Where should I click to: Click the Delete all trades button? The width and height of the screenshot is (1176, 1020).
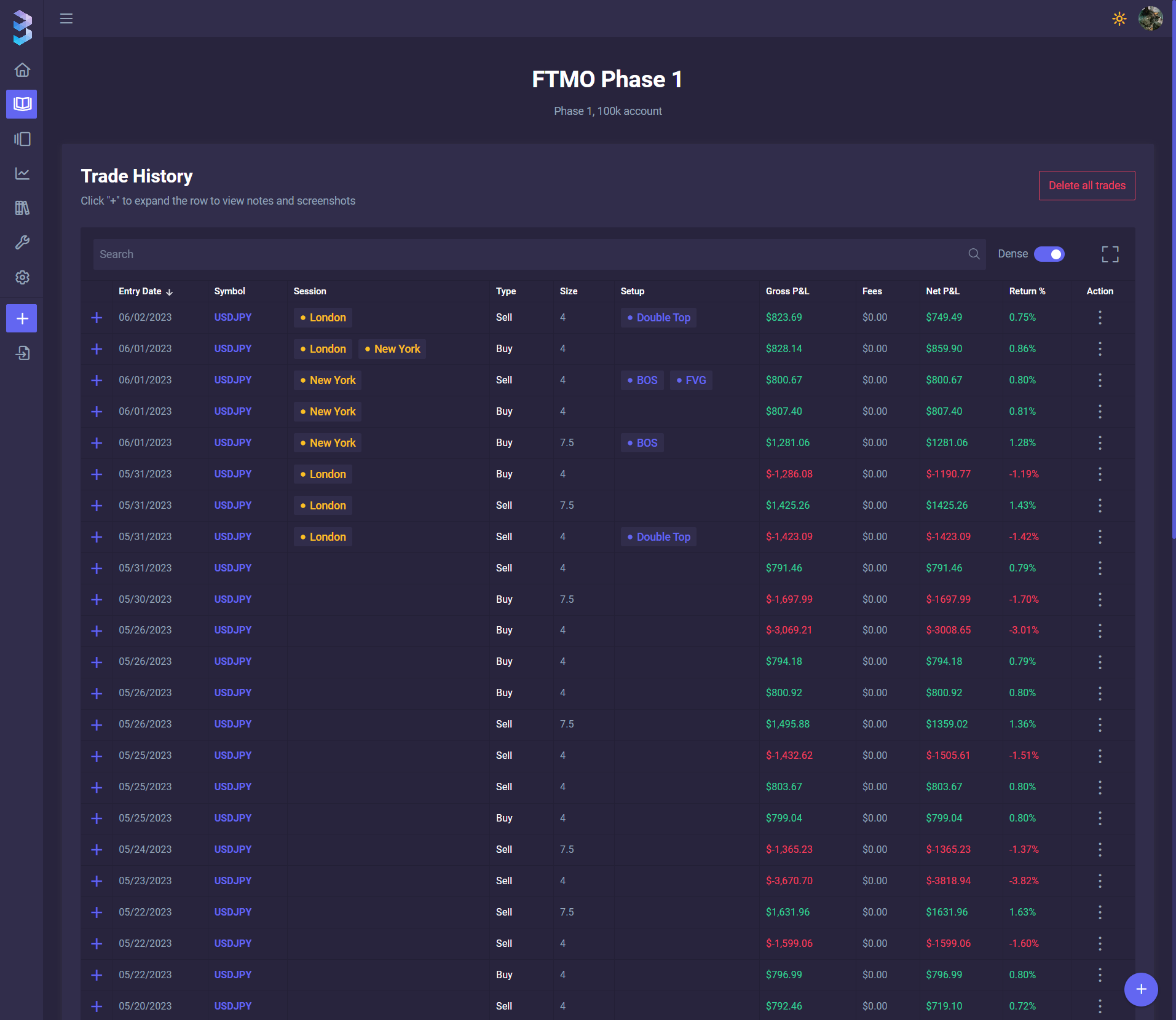(x=1086, y=186)
